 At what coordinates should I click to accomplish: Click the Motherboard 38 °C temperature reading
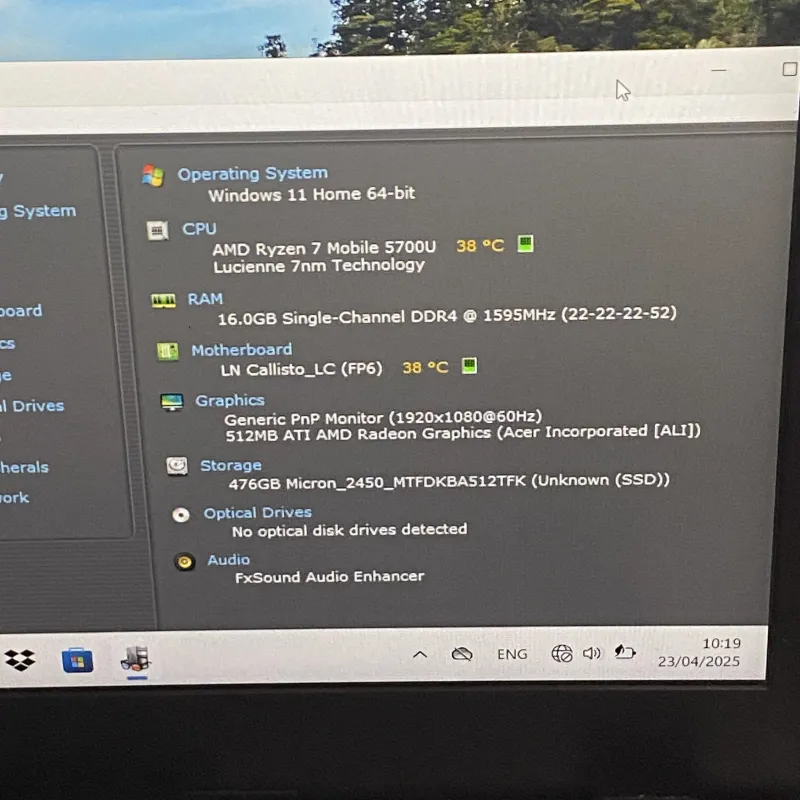[x=426, y=367]
